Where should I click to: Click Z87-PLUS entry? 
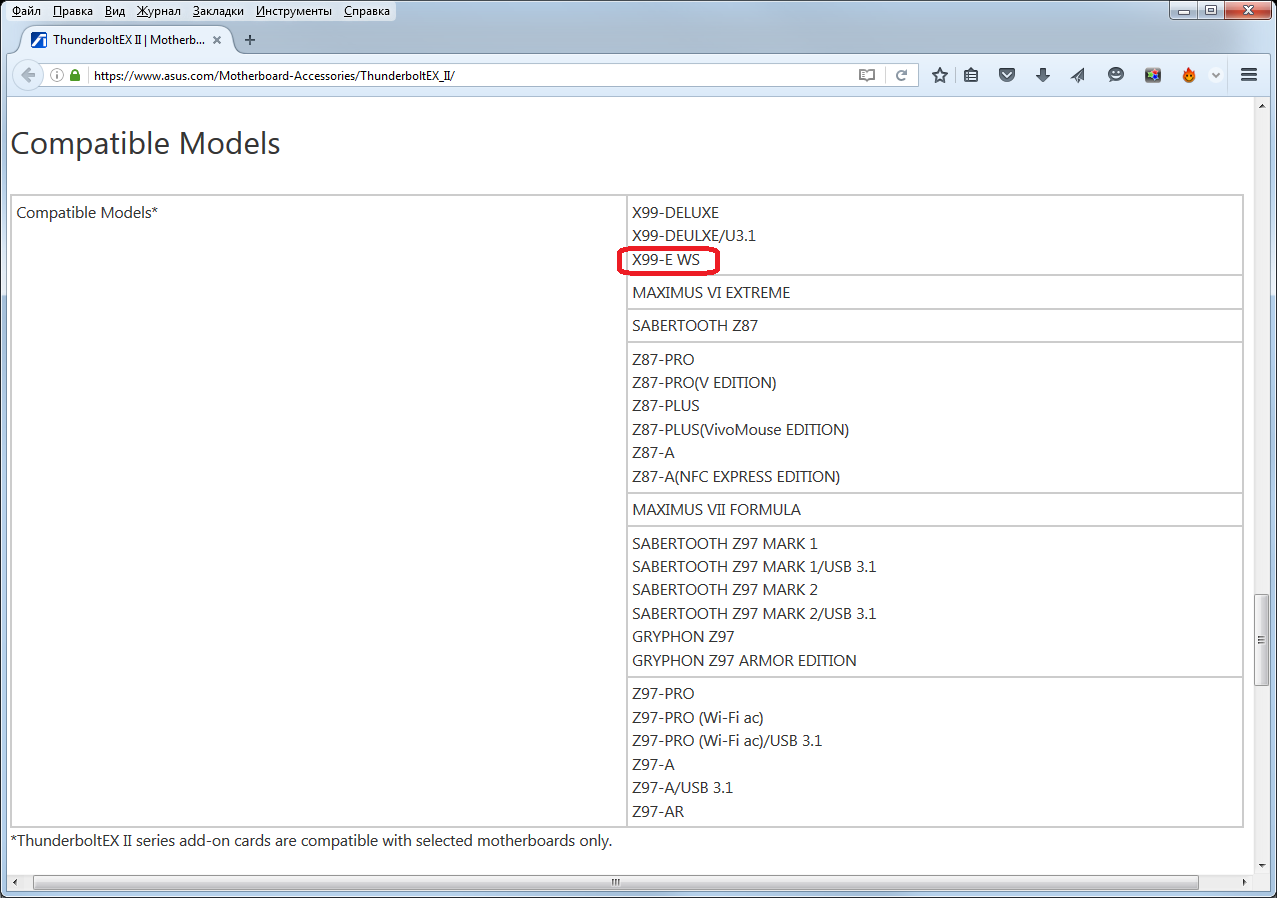pyautogui.click(x=666, y=406)
